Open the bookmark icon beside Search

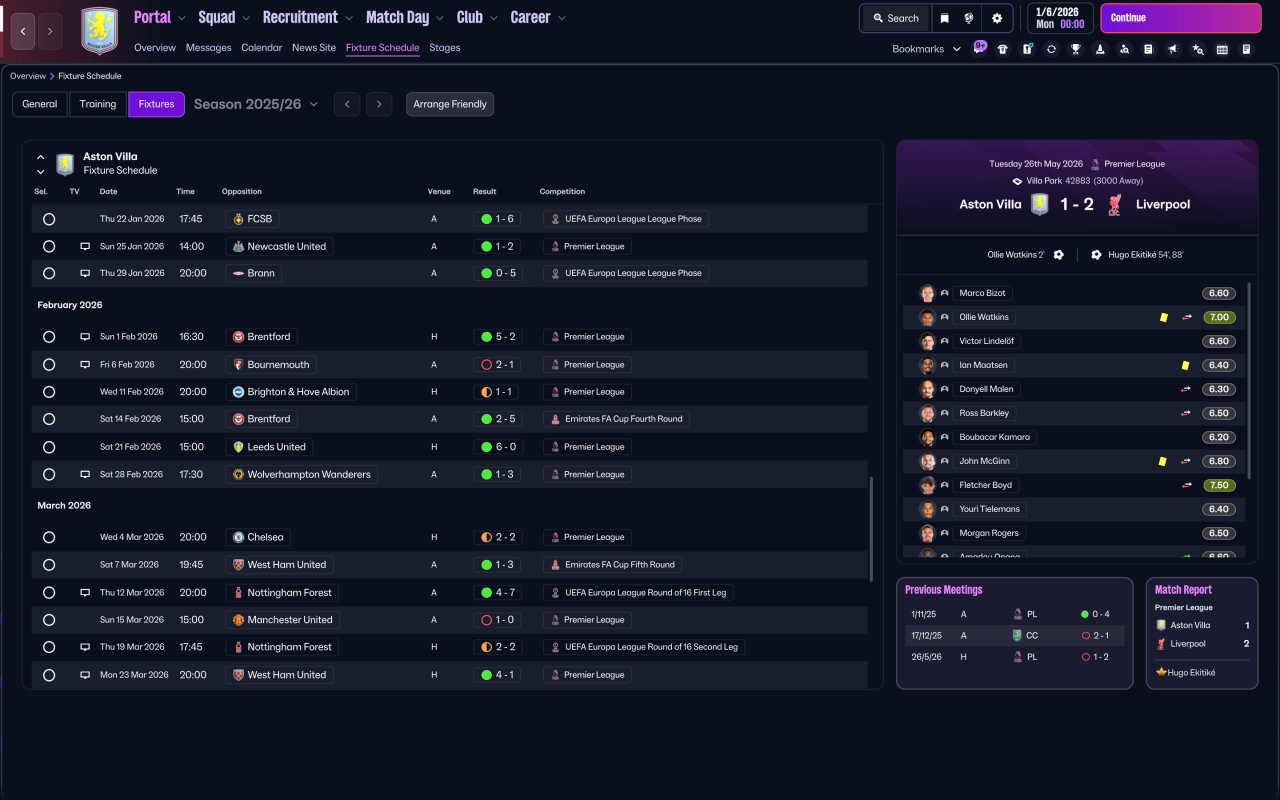point(945,18)
